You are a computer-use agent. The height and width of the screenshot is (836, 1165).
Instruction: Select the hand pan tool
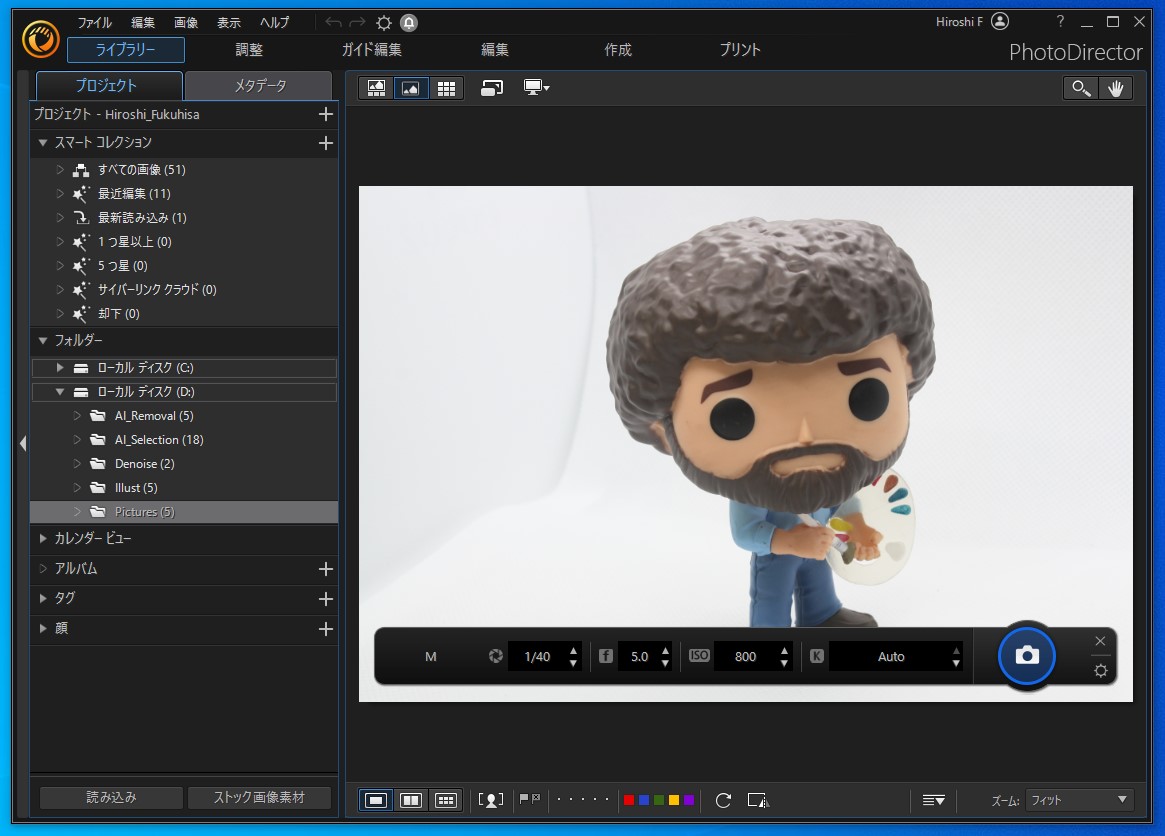click(1115, 88)
